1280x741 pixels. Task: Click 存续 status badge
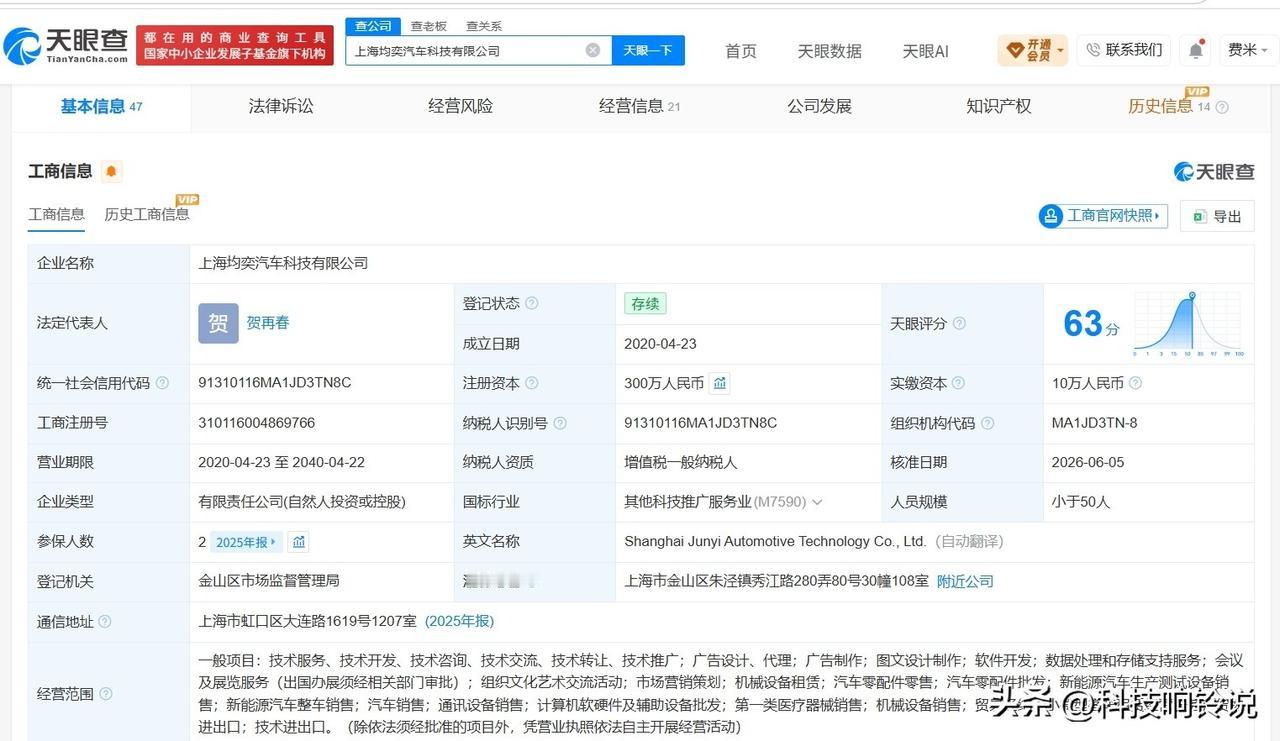[645, 303]
